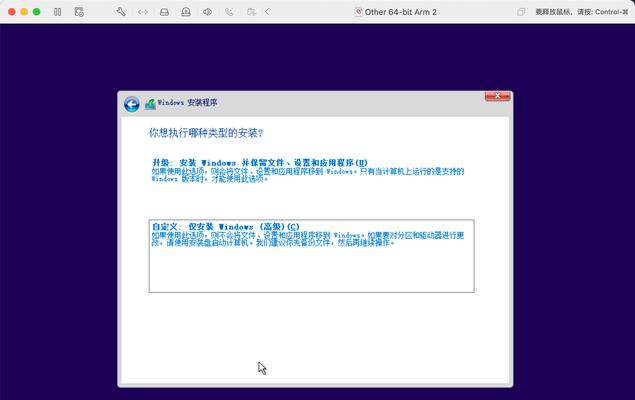Click the network adapter arrows icon

pyautogui.click(x=143, y=12)
